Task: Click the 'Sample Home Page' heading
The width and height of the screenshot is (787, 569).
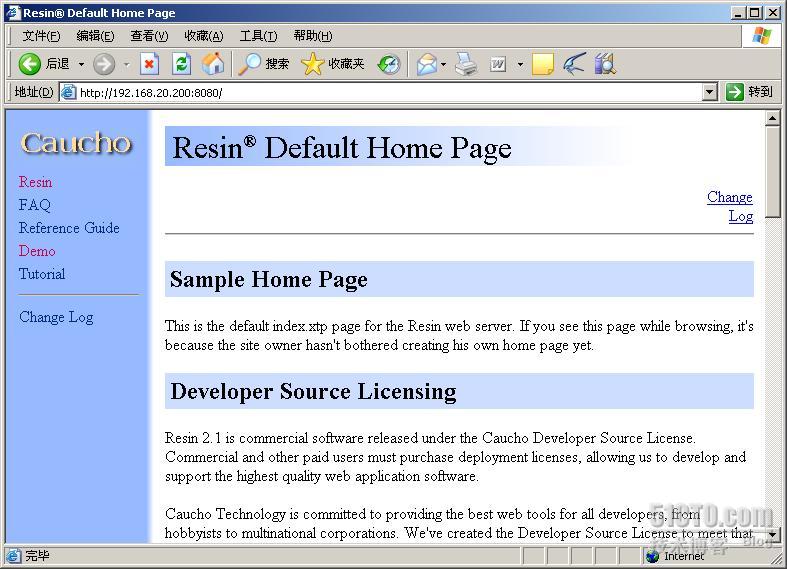Action: point(269,279)
